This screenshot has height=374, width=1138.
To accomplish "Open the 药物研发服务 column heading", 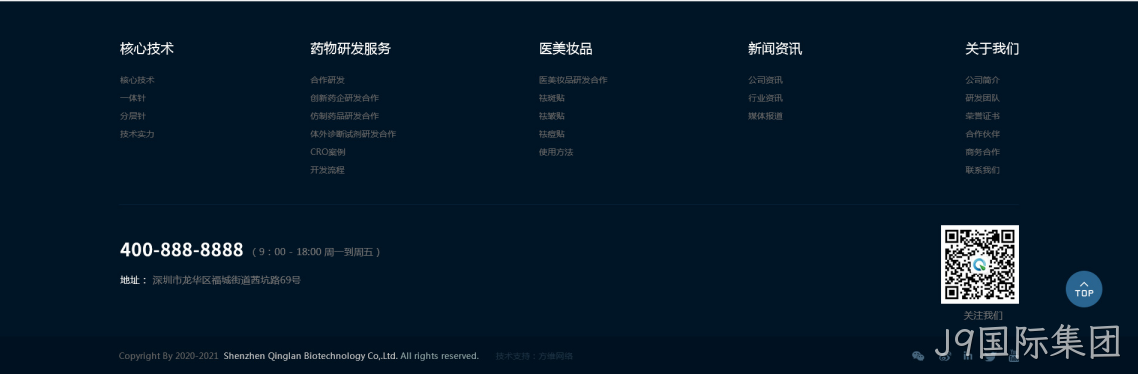I will pos(351,49).
